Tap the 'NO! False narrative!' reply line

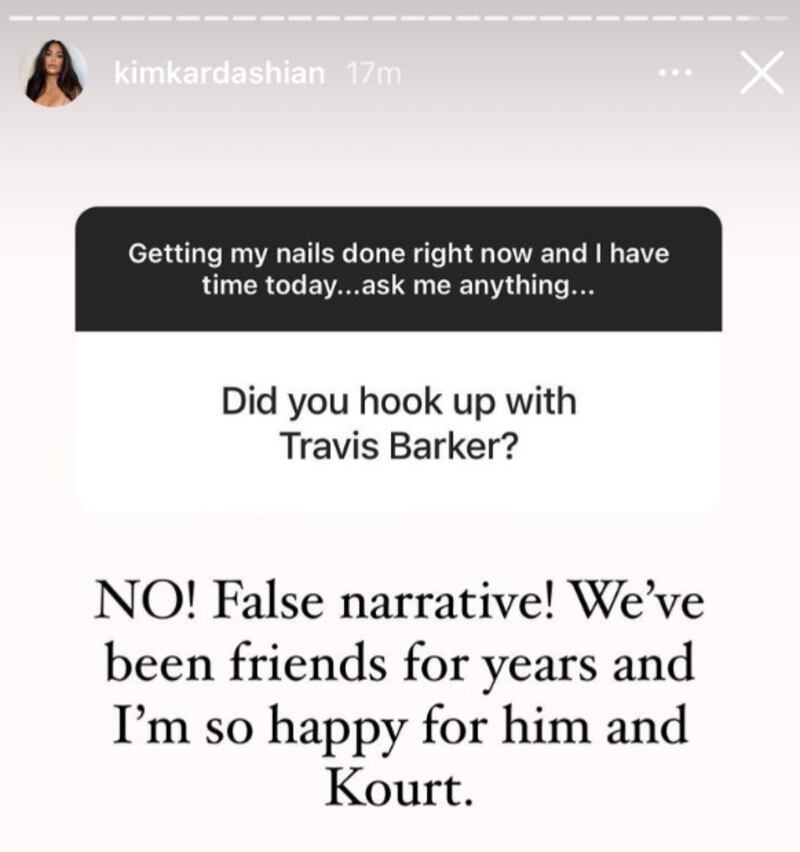point(324,600)
